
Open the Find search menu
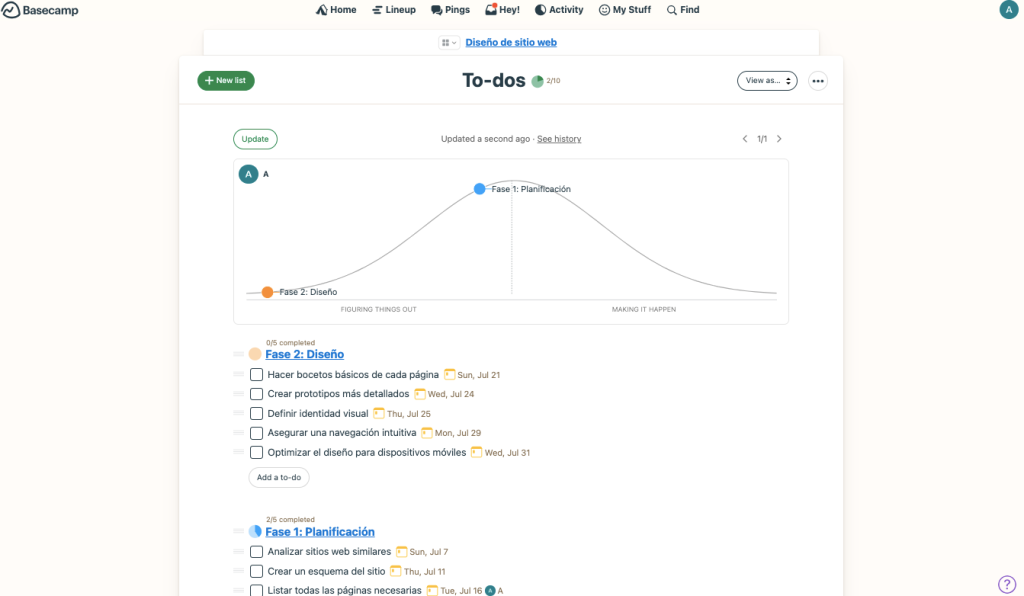[684, 10]
